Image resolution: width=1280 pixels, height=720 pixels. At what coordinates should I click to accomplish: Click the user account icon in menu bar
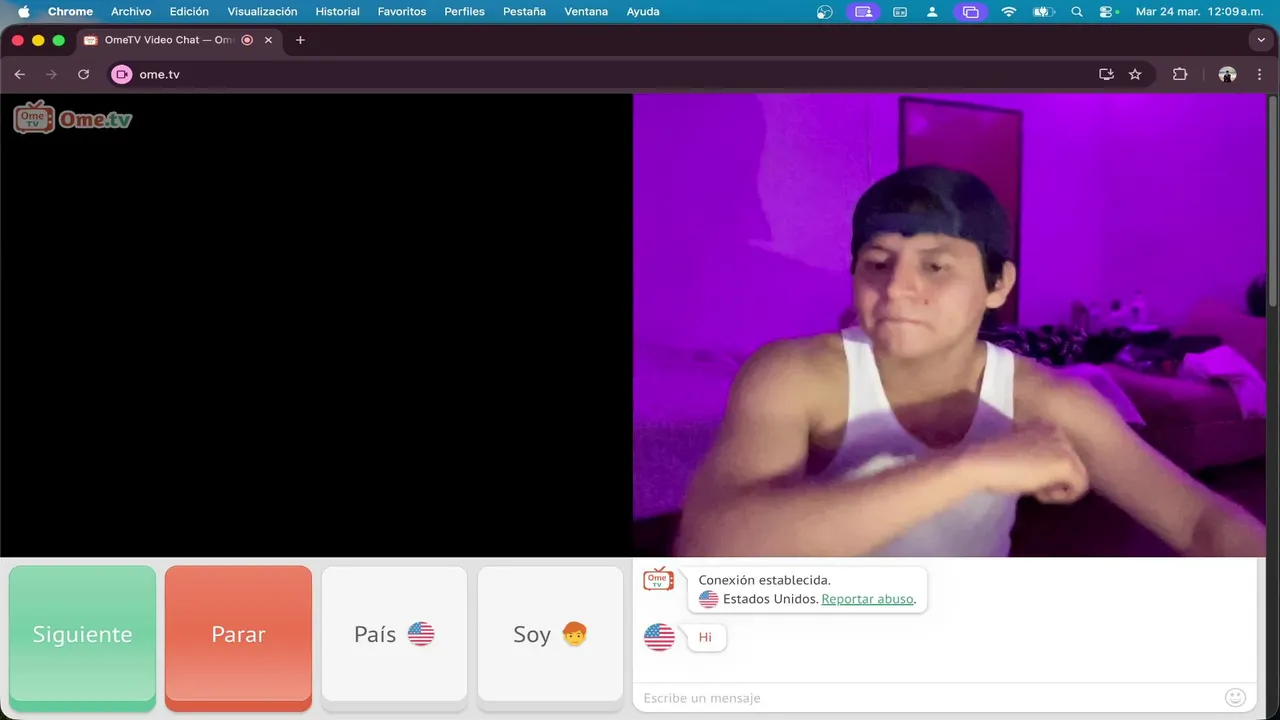[932, 12]
